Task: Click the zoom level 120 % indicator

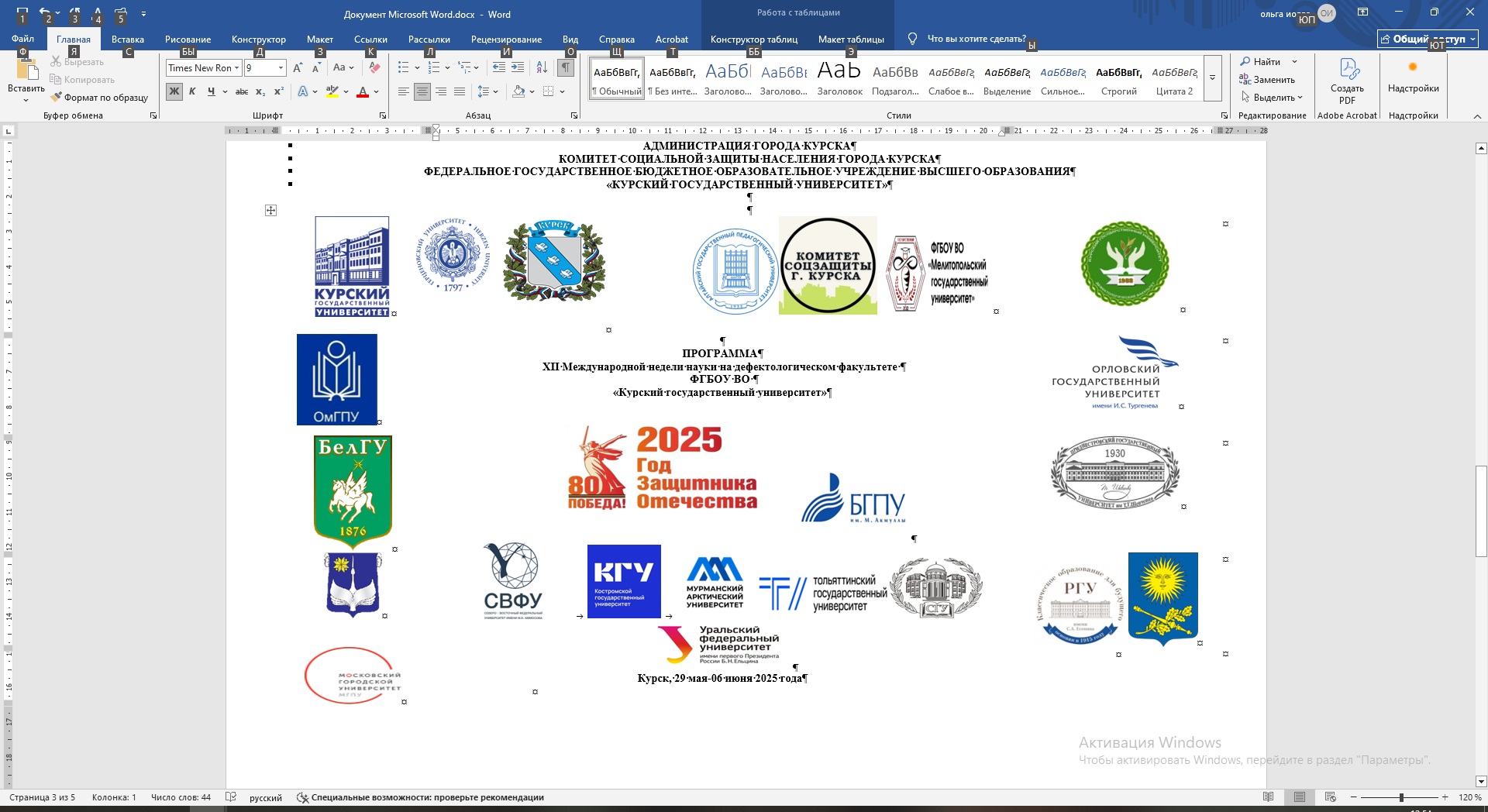Action: [1469, 797]
